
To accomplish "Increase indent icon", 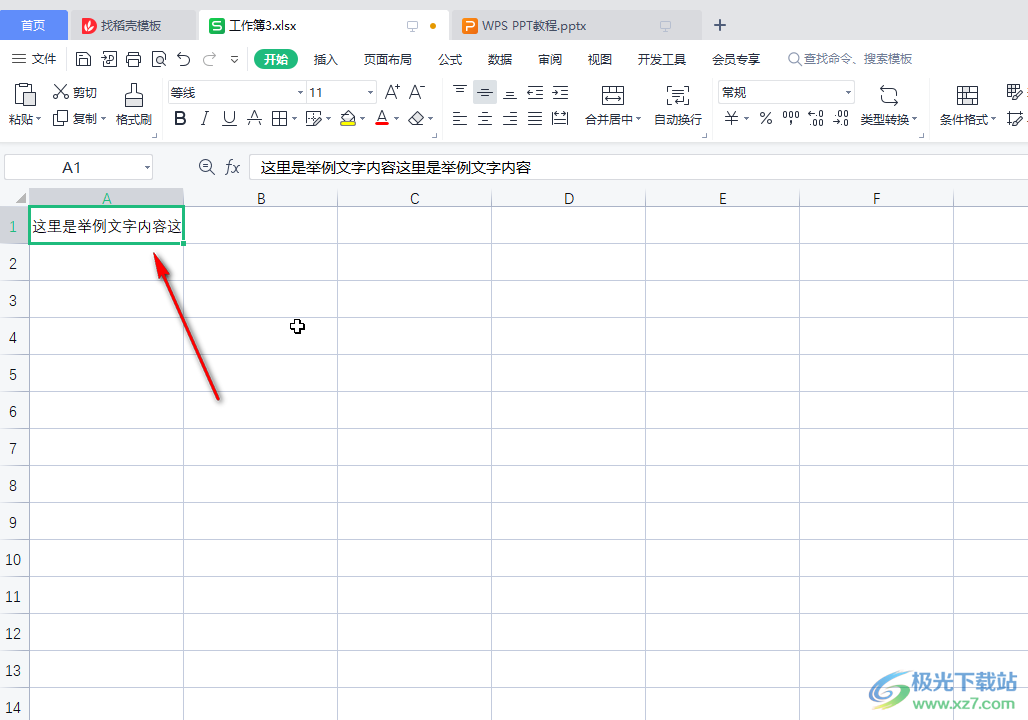I will 560,92.
